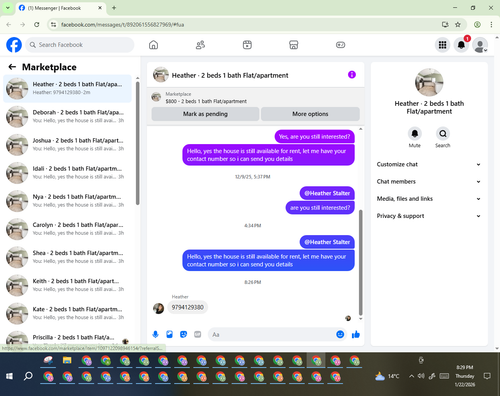This screenshot has width=500, height=396.
Task: Expand Privacy & support section
Action: click(429, 216)
